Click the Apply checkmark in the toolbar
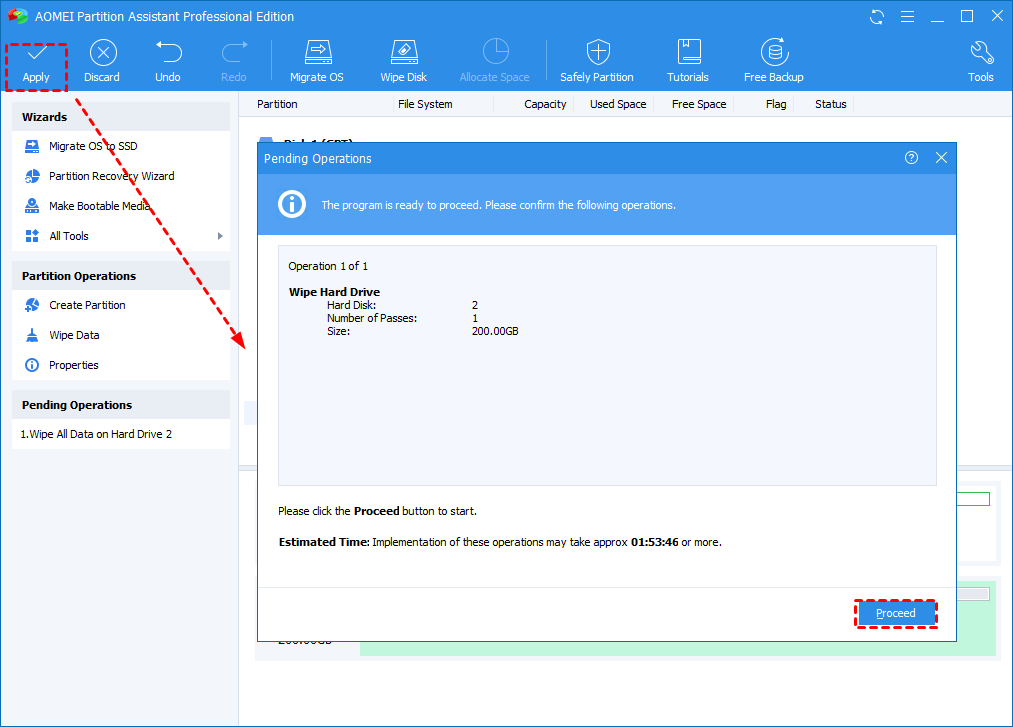This screenshot has width=1013, height=727. pos(36,53)
